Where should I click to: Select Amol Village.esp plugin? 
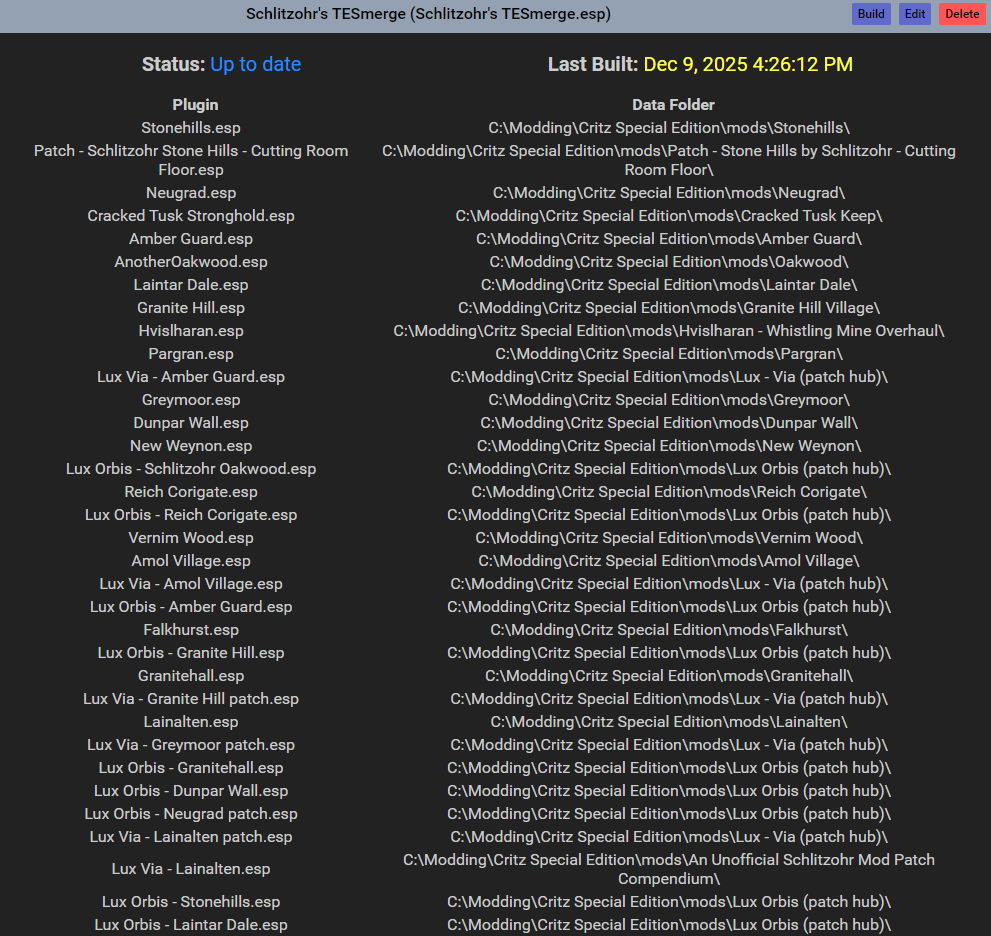[191, 561]
